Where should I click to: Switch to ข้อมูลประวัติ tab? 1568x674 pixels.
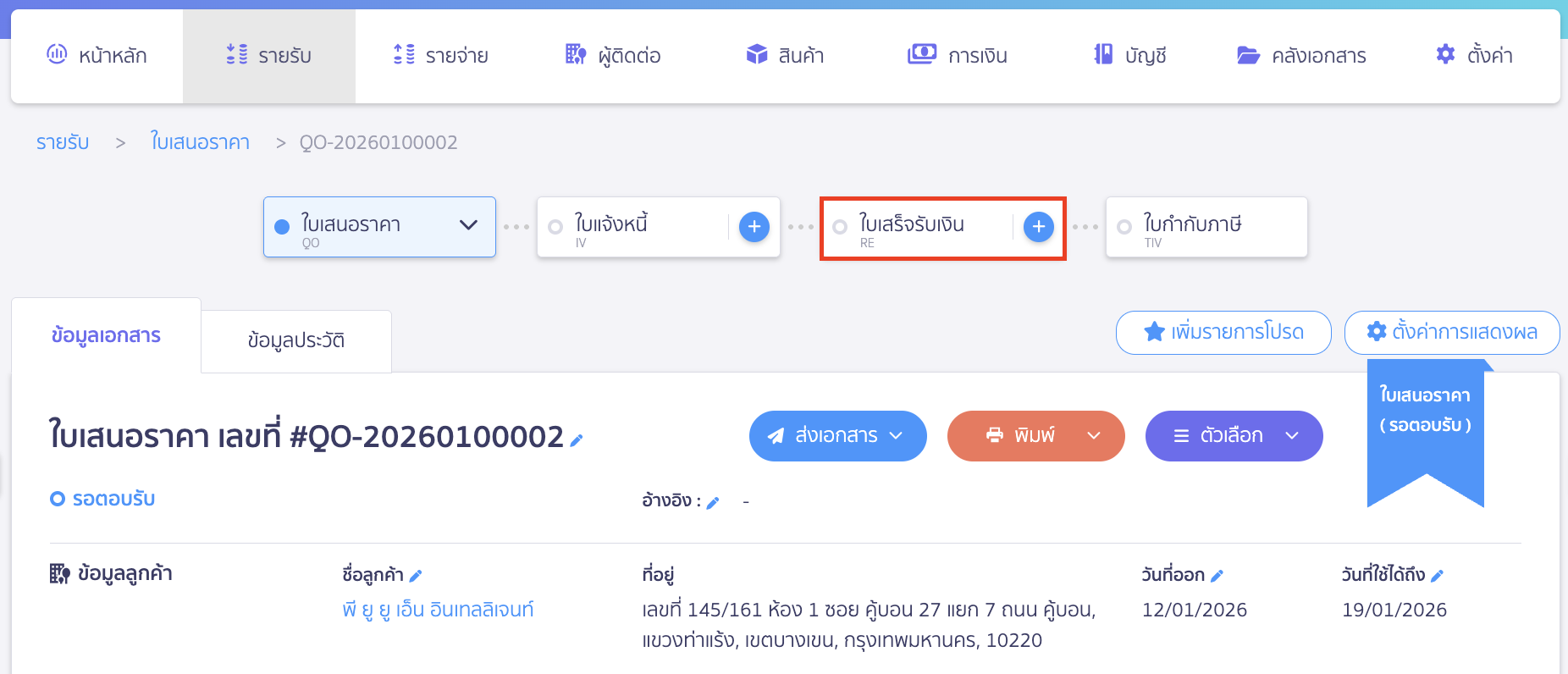(295, 340)
